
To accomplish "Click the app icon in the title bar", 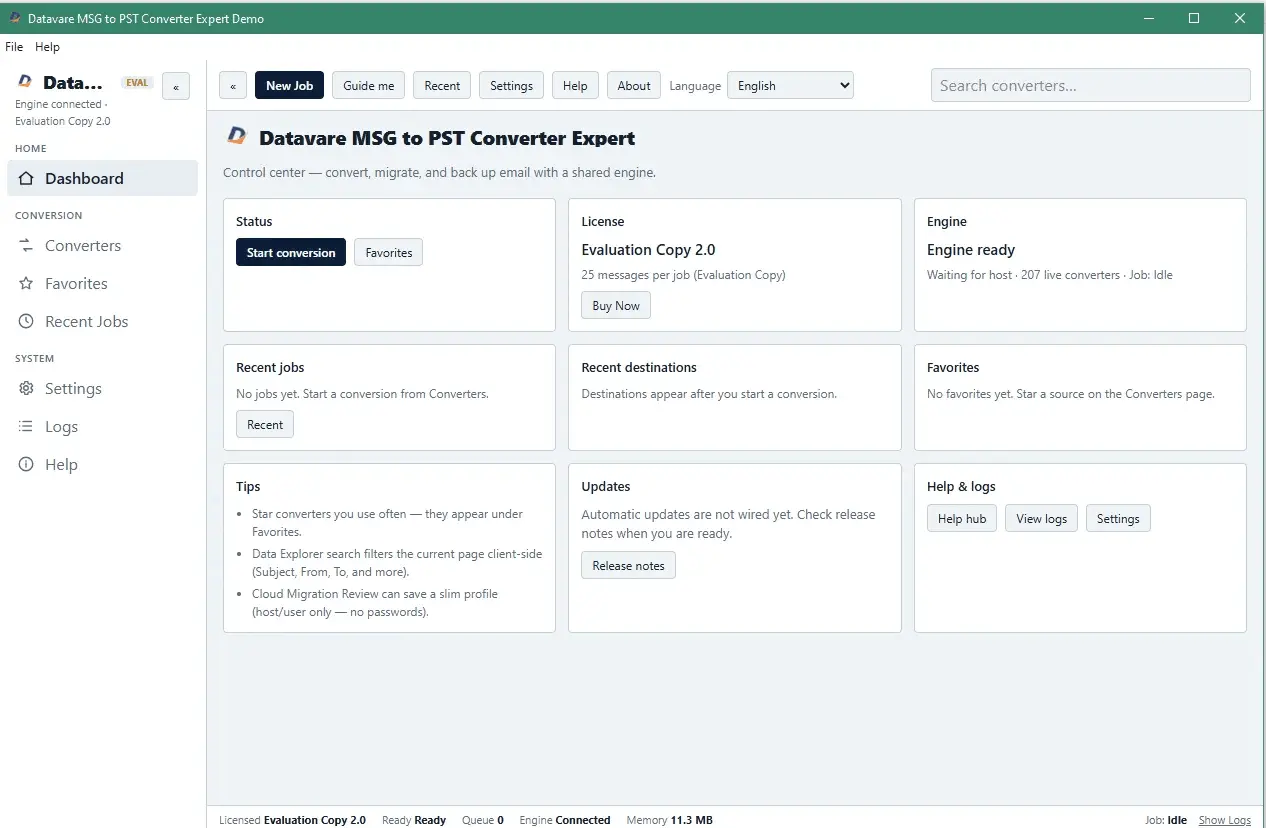I will (x=15, y=18).
